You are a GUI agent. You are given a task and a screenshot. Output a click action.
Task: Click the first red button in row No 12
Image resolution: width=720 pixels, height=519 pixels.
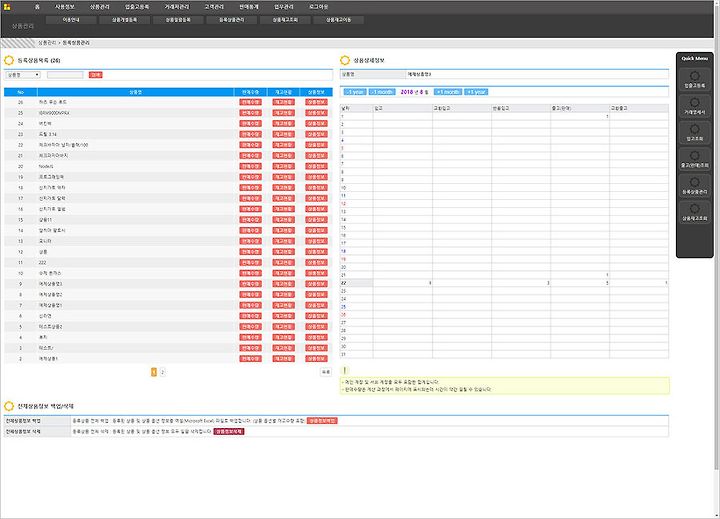tap(250, 252)
